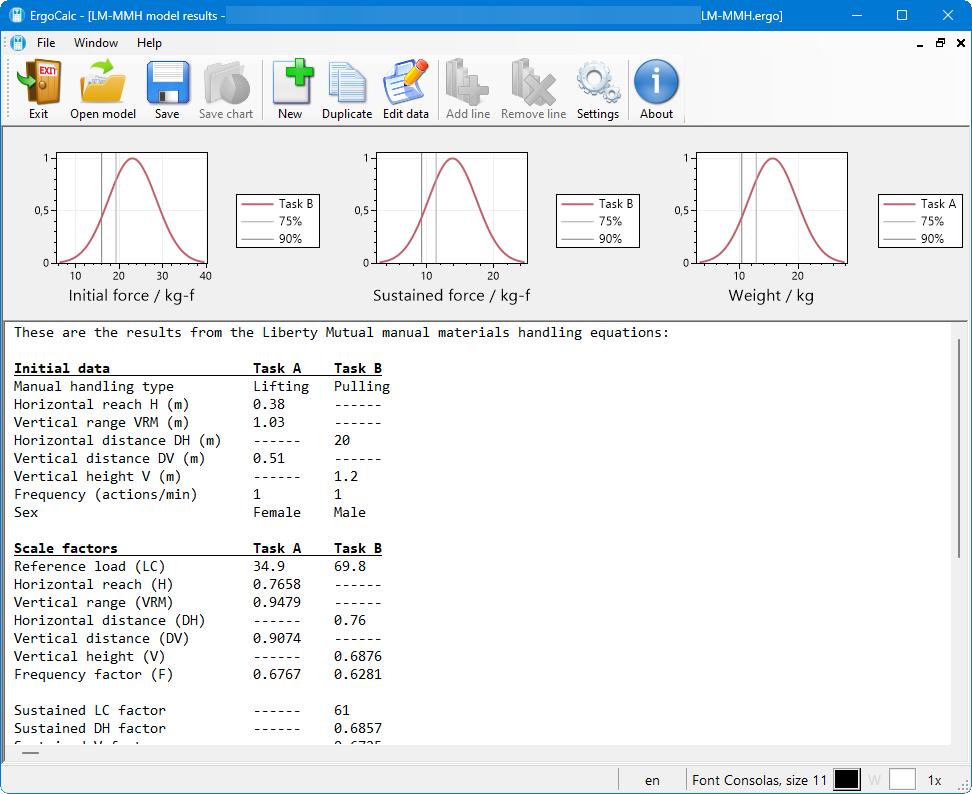Click the Initial force chart

(x=132, y=208)
